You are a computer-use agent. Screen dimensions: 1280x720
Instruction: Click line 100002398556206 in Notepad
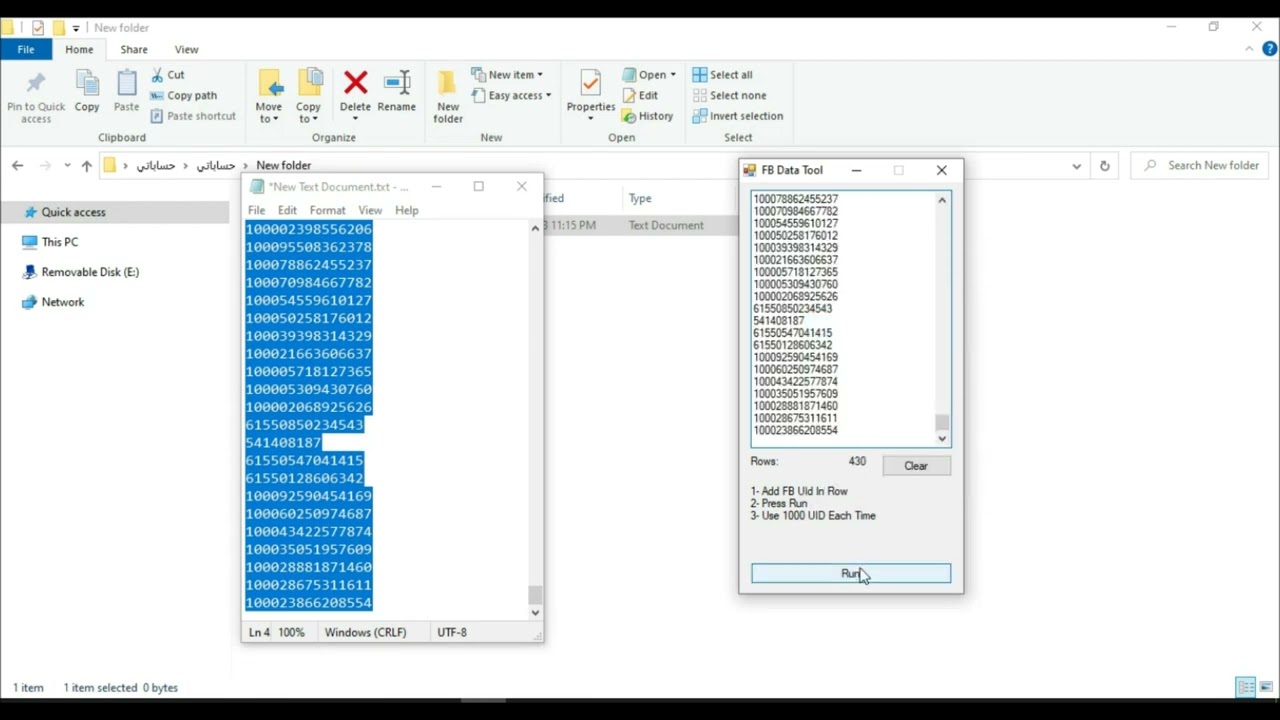pos(309,229)
